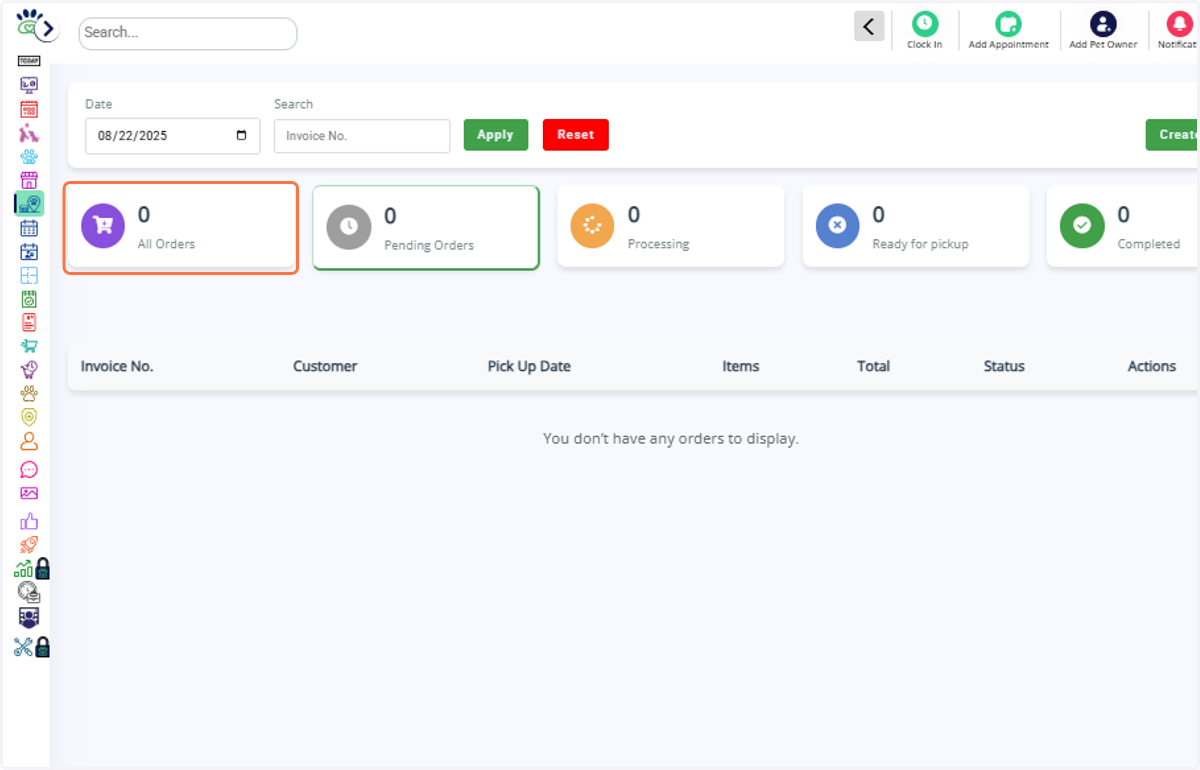Click the Status column header
The height and width of the screenshot is (770, 1200).
coord(1004,366)
